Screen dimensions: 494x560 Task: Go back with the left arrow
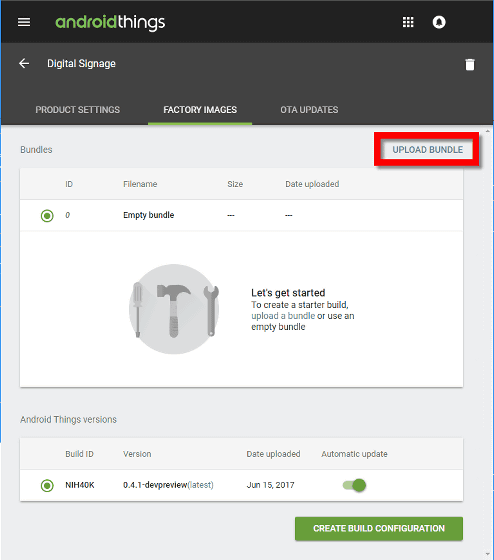[x=24, y=64]
